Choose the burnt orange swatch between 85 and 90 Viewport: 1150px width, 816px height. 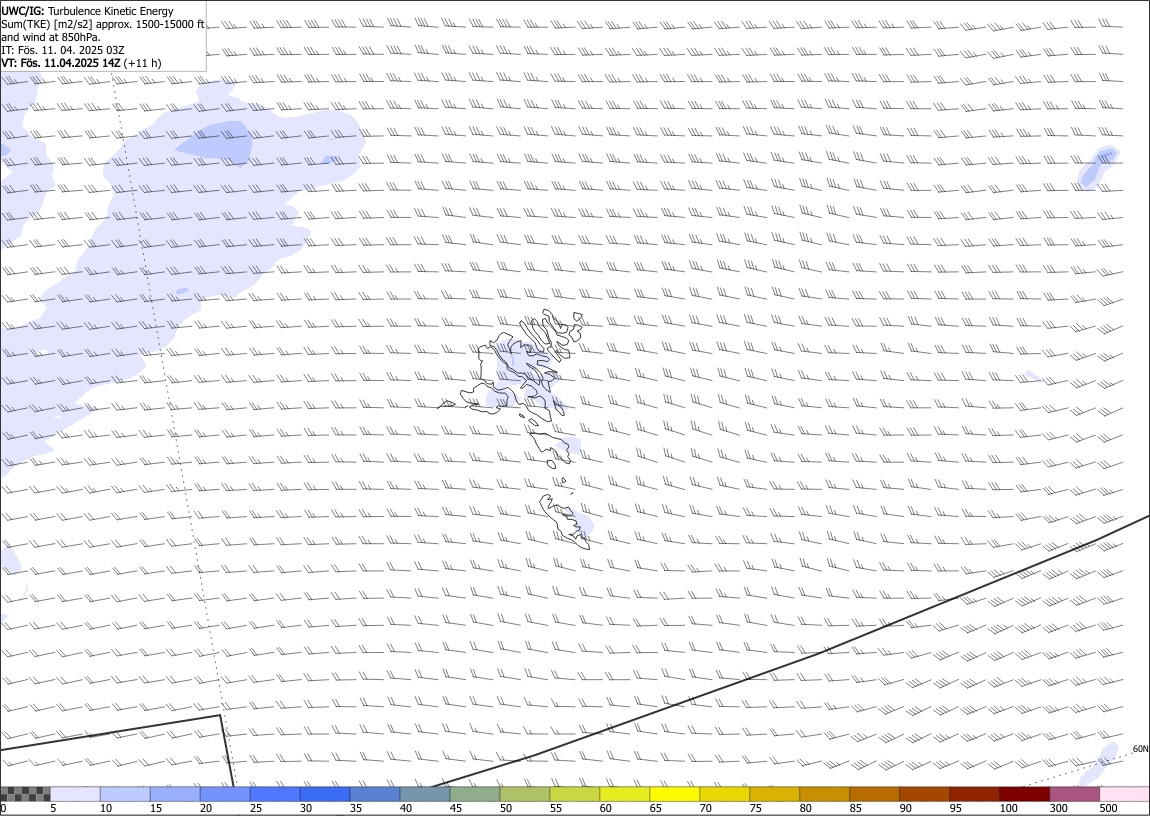[x=874, y=794]
